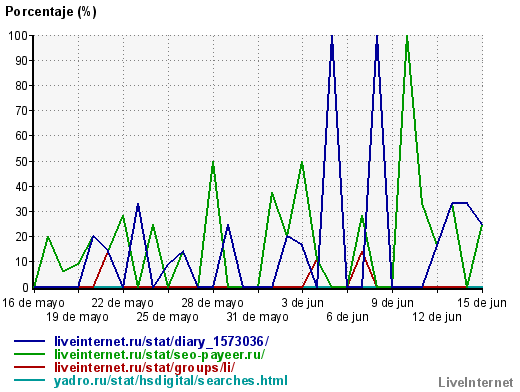Click the blue legend line swatch
Viewport: 520px width, 392px height.
click(29, 342)
